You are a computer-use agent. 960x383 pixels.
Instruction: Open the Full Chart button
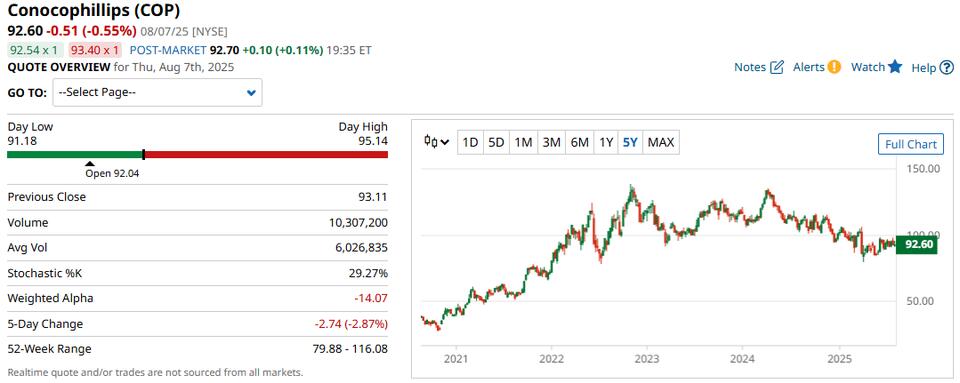(911, 144)
